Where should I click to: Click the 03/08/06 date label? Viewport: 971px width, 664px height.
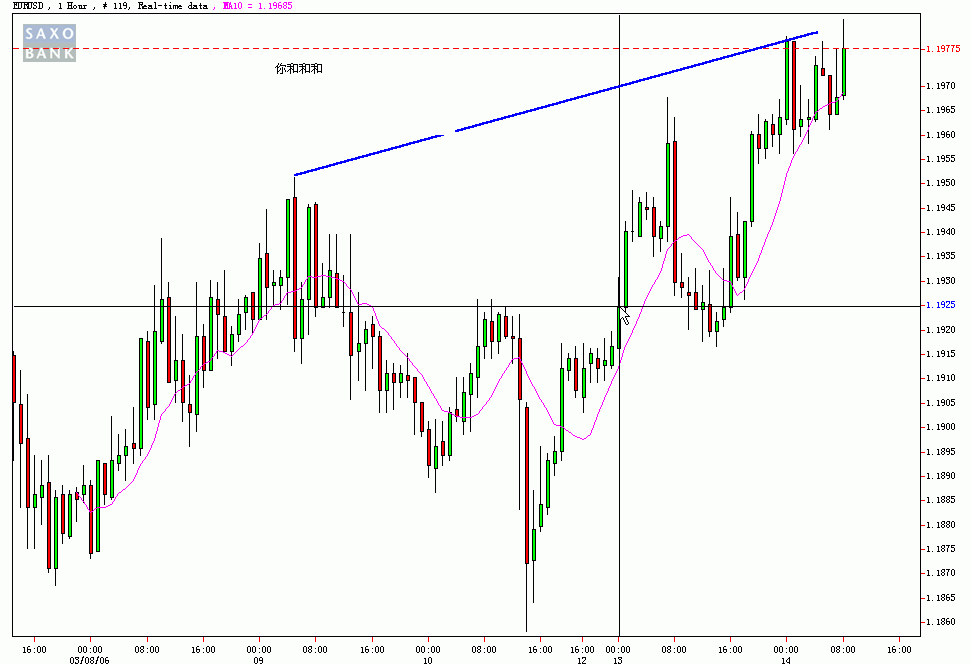click(90, 660)
